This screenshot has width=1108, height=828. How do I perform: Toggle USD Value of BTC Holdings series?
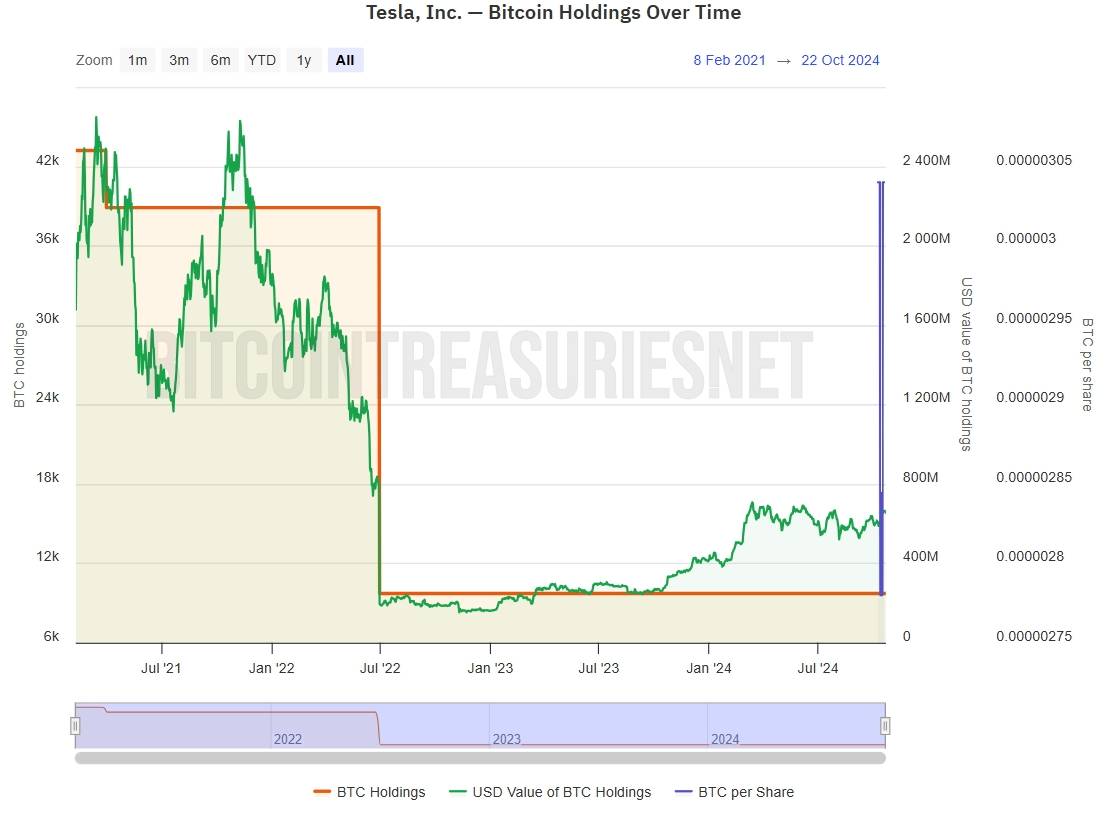coord(550,792)
